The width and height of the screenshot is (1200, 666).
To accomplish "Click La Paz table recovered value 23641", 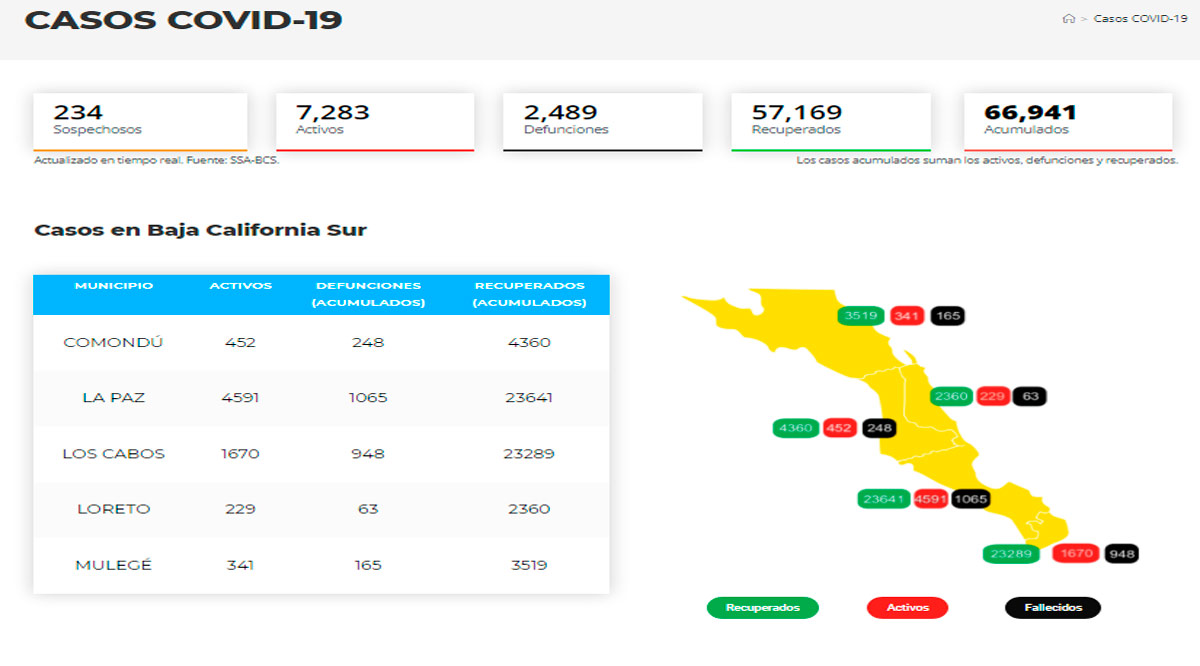I will click(529, 397).
